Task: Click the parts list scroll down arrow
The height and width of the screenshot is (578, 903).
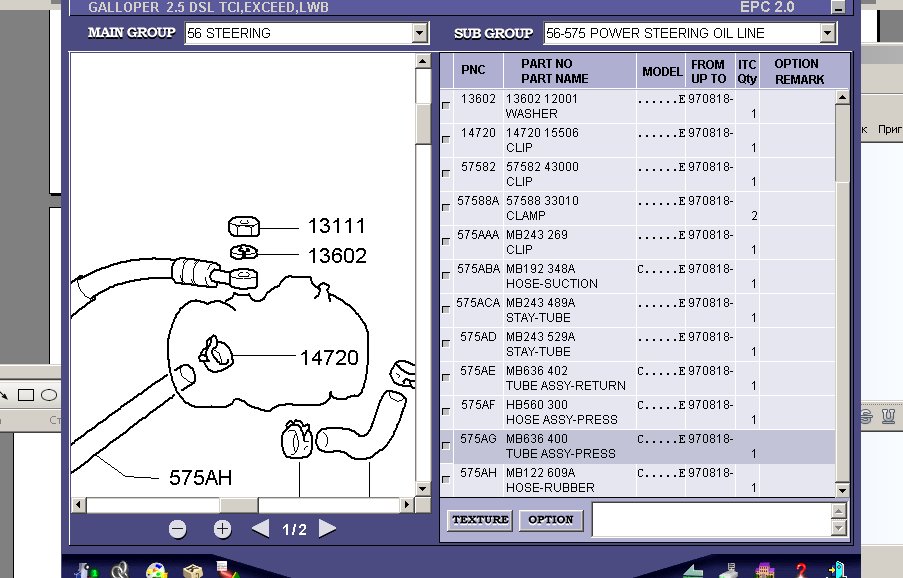Action: click(842, 490)
